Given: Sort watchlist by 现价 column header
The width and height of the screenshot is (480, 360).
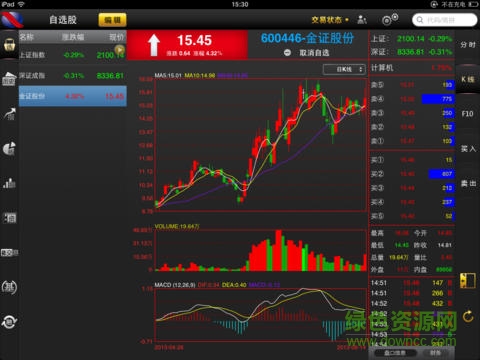Looking at the screenshot, I should tap(116, 37).
